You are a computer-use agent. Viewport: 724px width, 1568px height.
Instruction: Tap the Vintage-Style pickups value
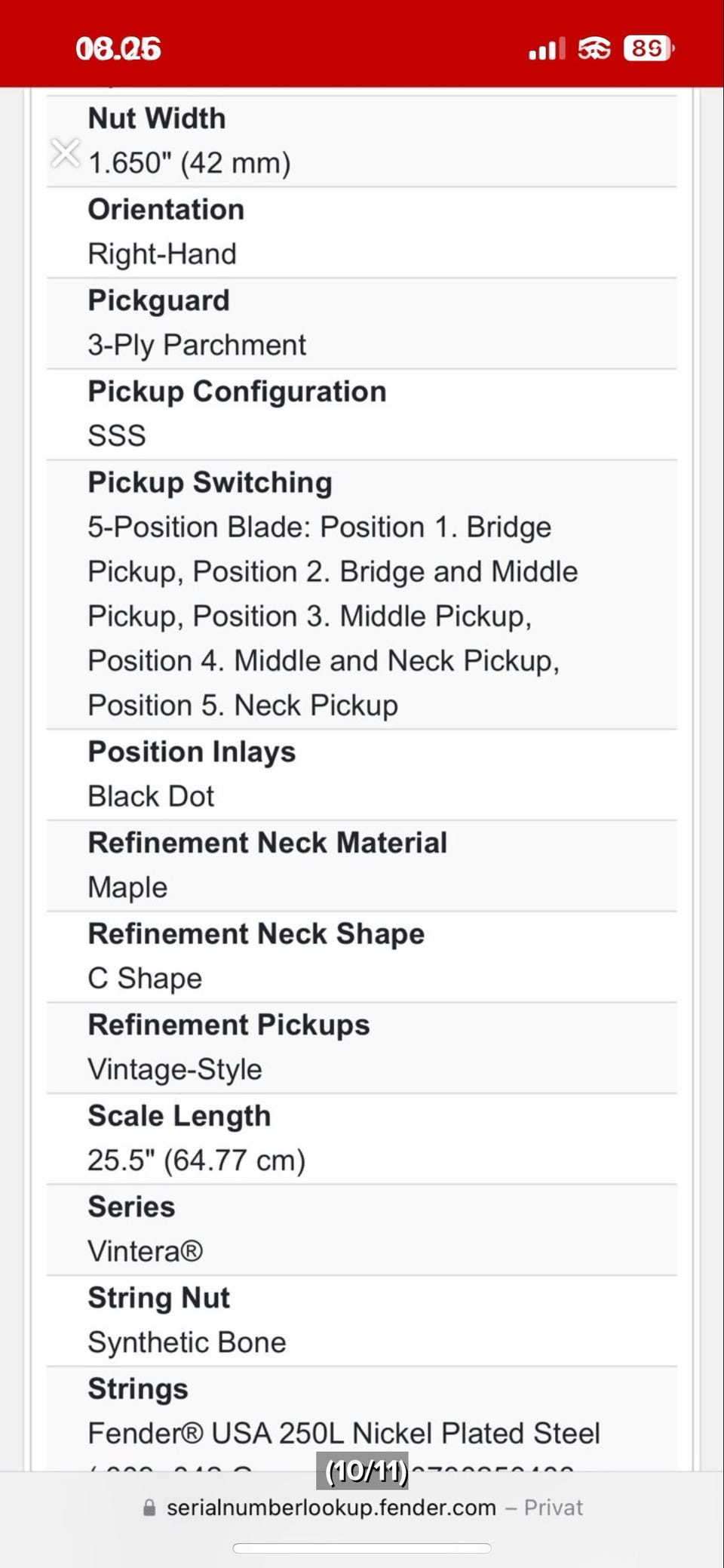(175, 1069)
